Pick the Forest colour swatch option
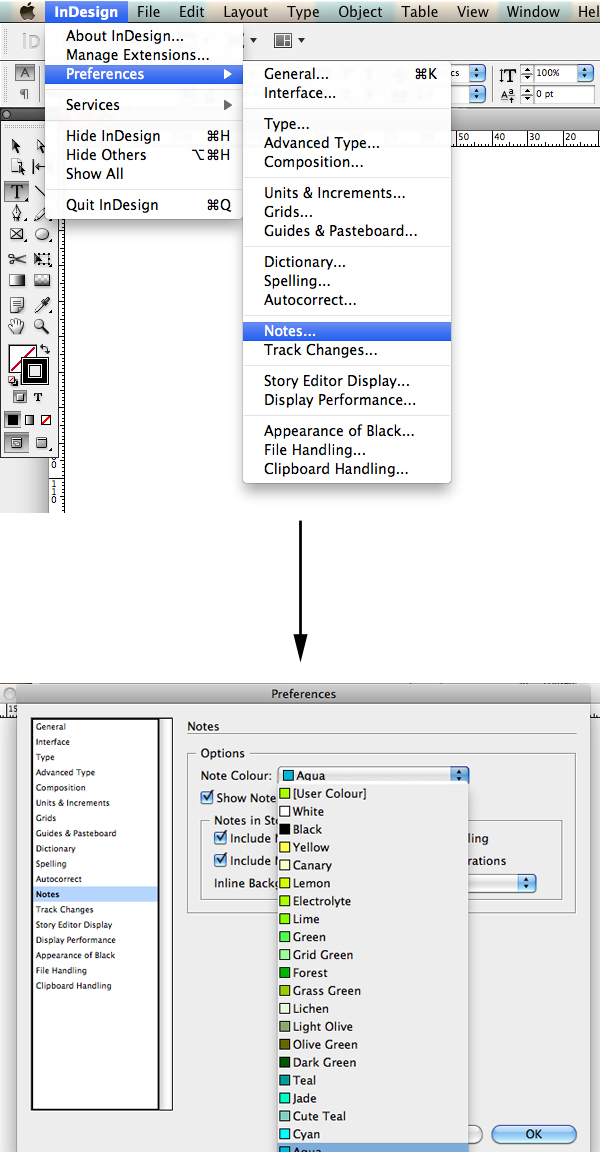The image size is (600, 1152). point(372,973)
